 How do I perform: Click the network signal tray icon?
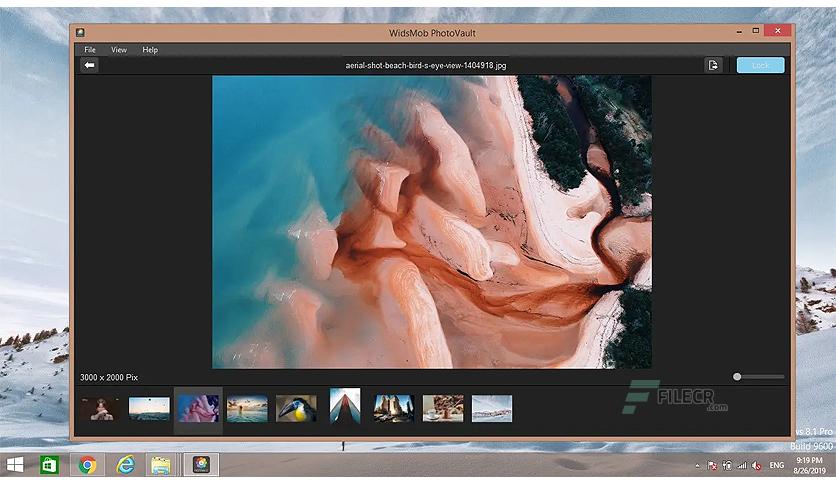[x=742, y=466]
